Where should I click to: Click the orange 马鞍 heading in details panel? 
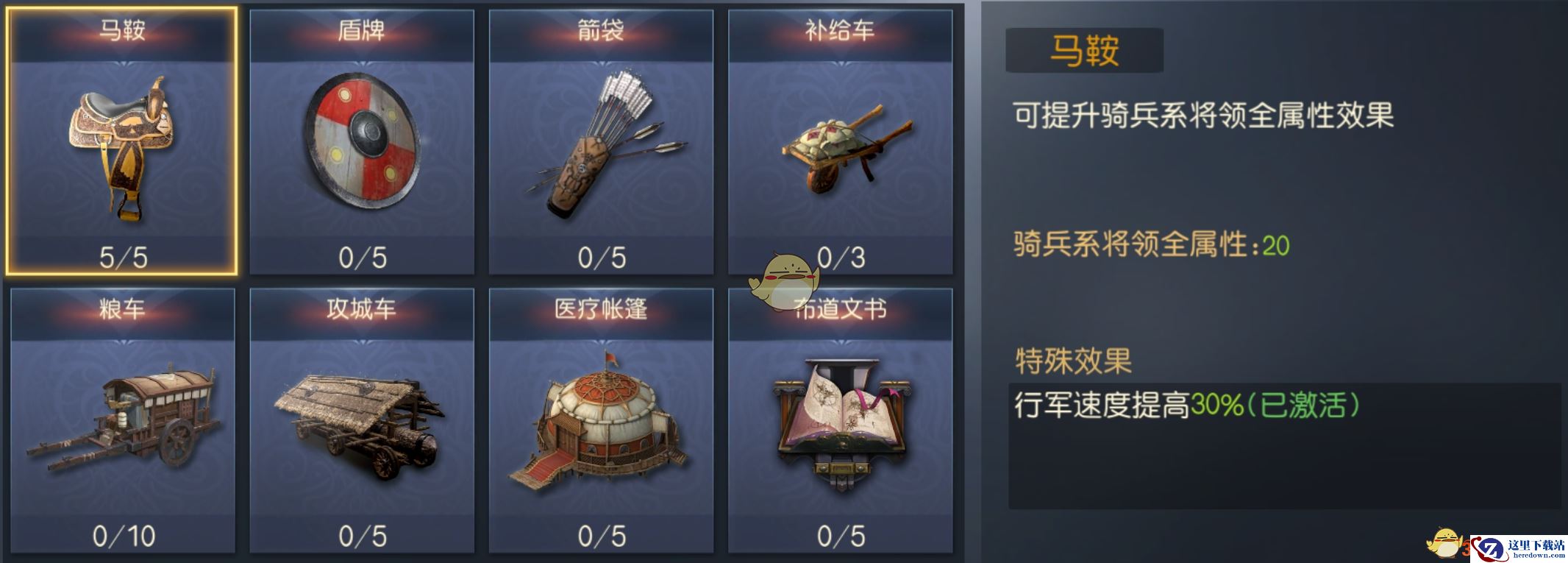[1084, 51]
